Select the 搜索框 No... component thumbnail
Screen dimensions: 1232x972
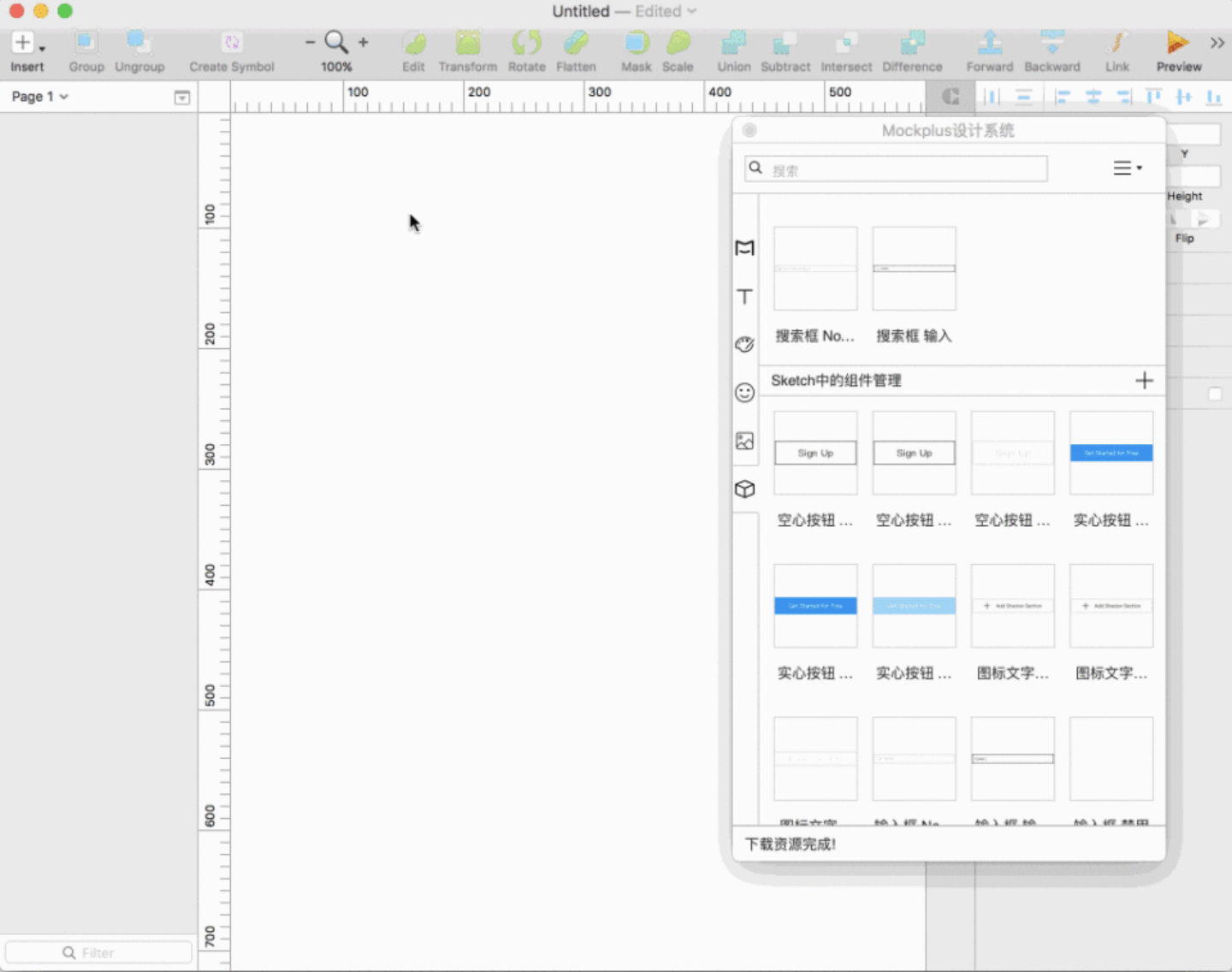point(815,269)
